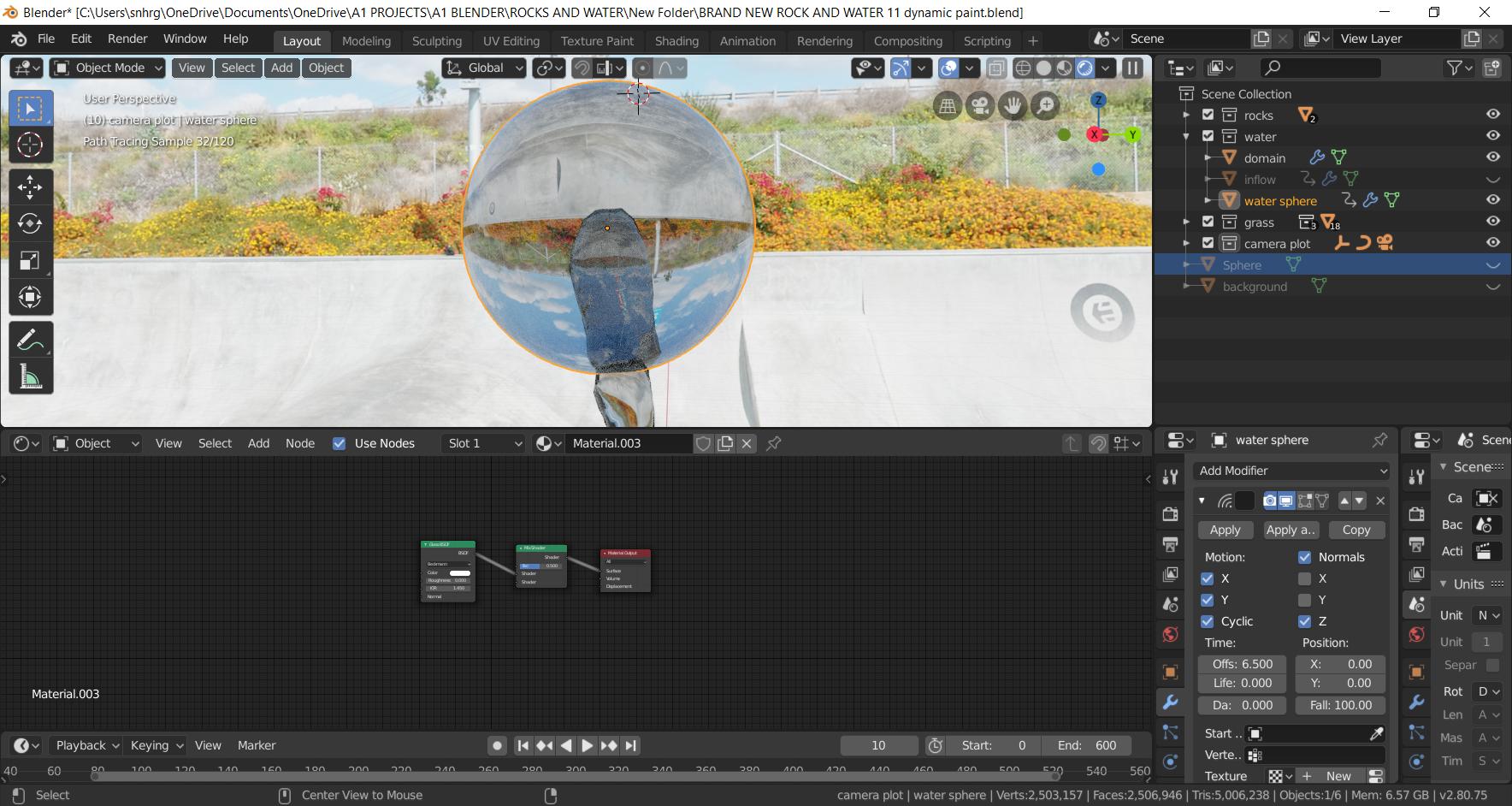Open the Output properties tab
1512x806 pixels.
click(x=1170, y=544)
